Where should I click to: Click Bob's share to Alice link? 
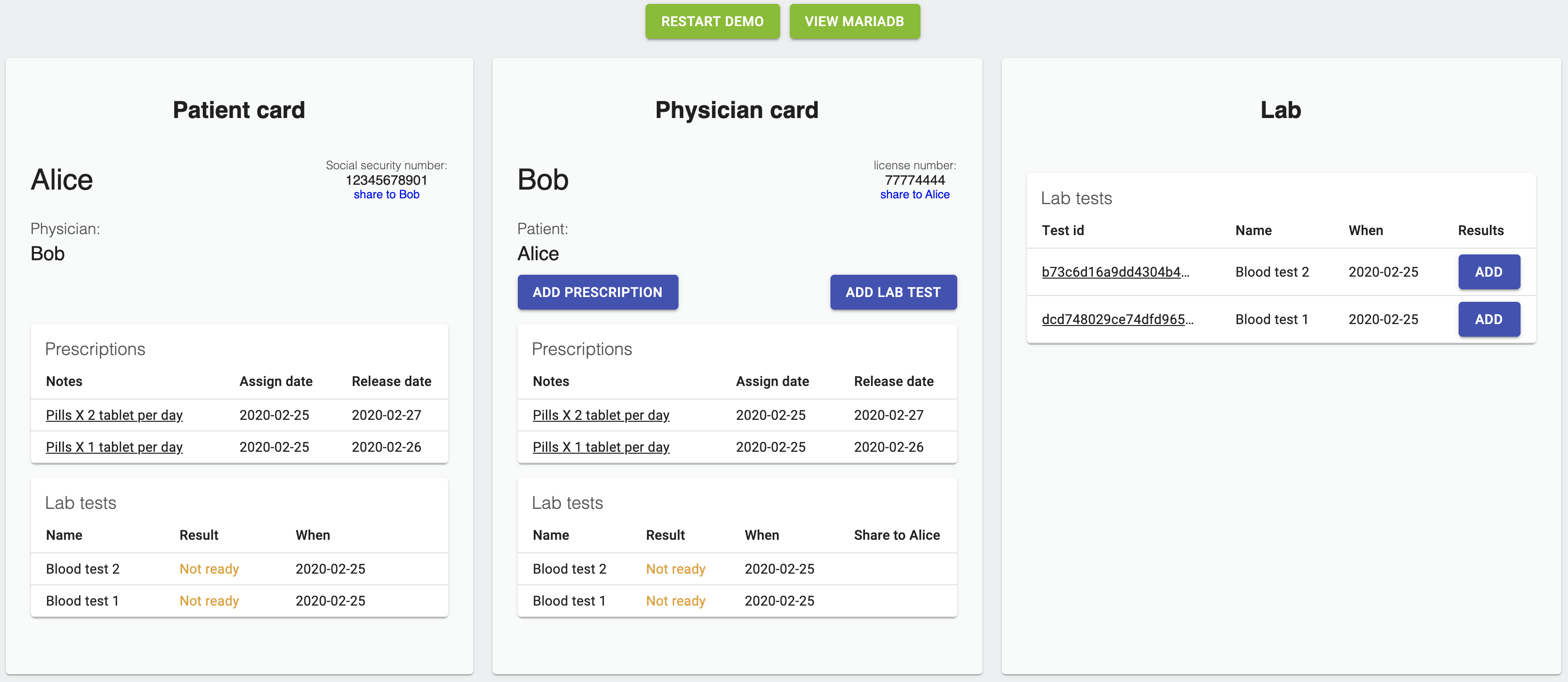914,194
